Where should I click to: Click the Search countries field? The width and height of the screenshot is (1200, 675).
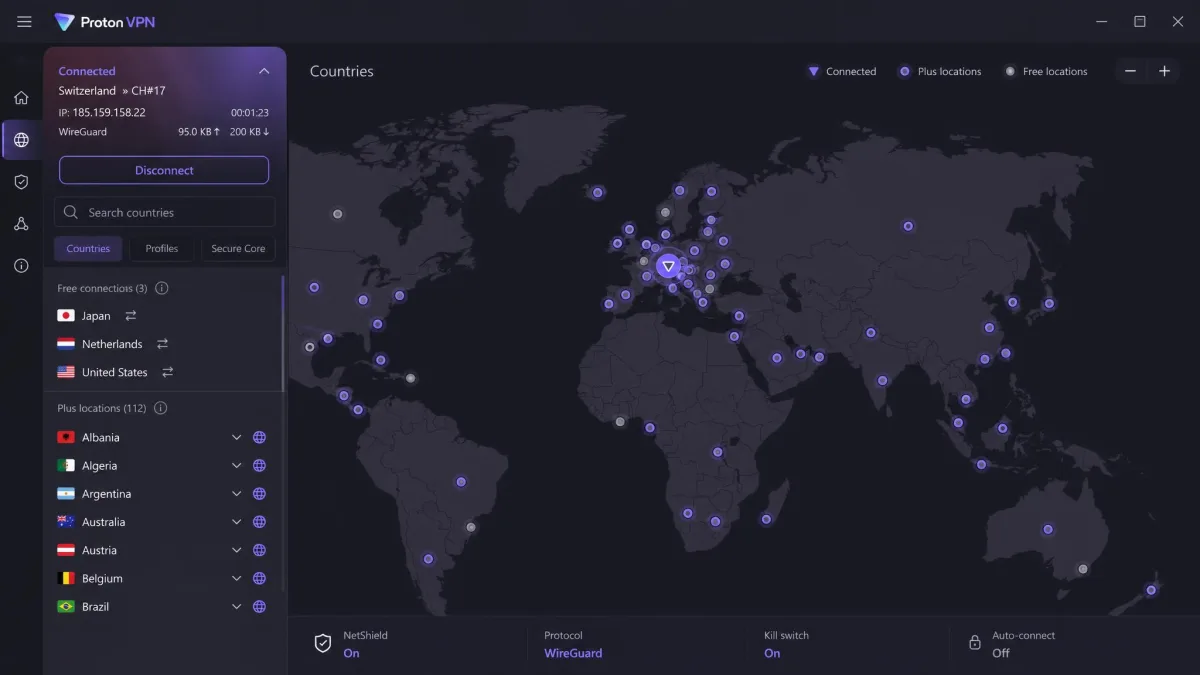point(164,212)
